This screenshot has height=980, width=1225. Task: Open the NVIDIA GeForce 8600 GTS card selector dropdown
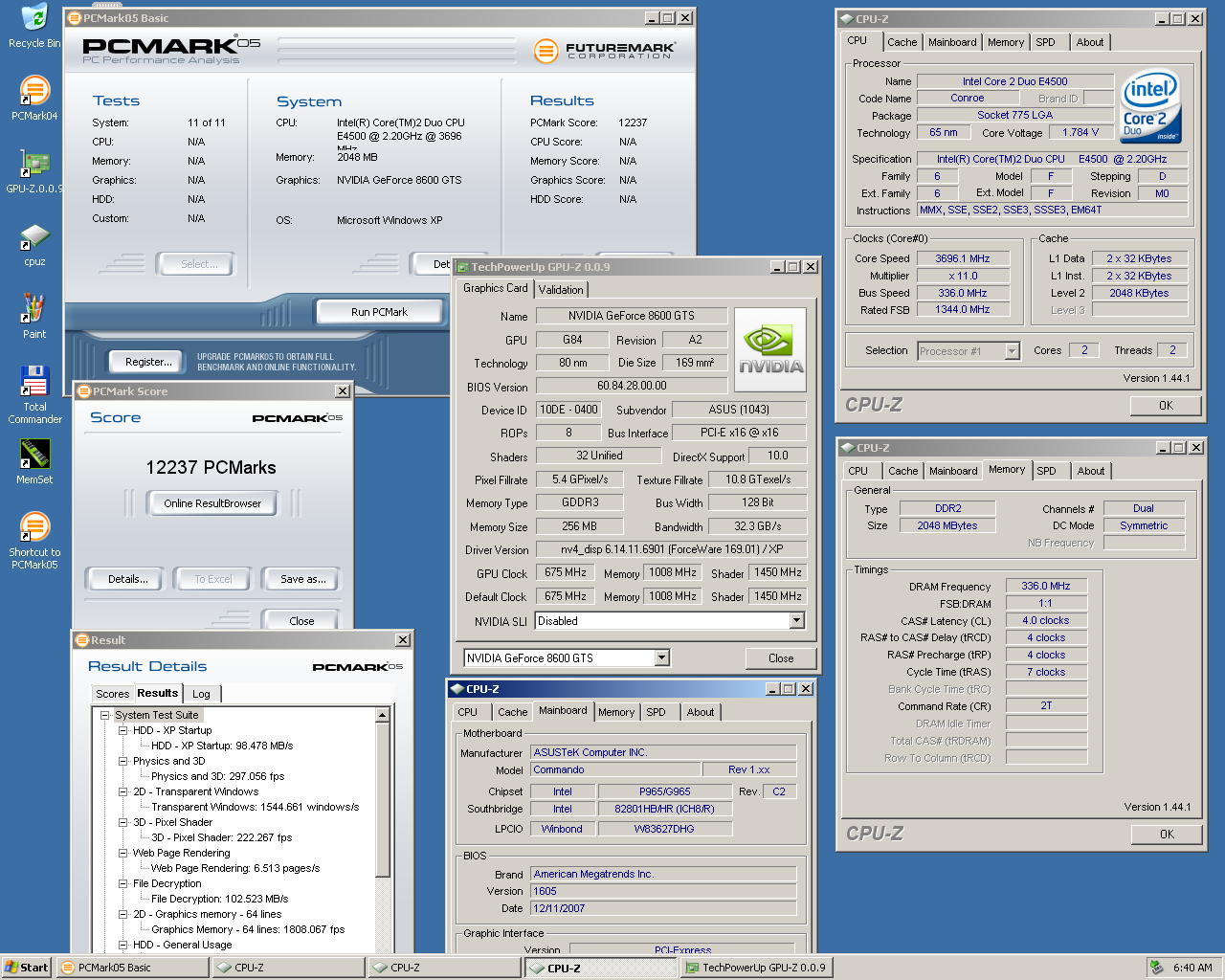[661, 657]
